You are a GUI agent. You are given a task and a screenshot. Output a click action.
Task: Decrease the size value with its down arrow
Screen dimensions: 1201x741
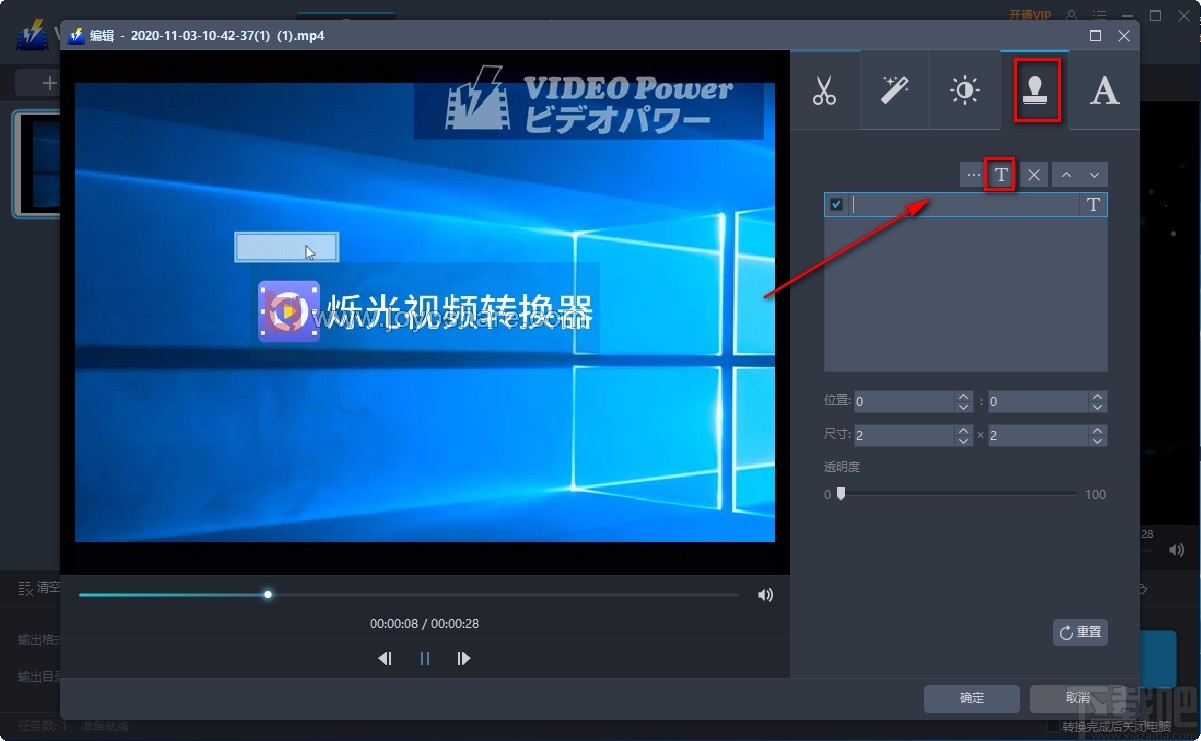coord(962,440)
